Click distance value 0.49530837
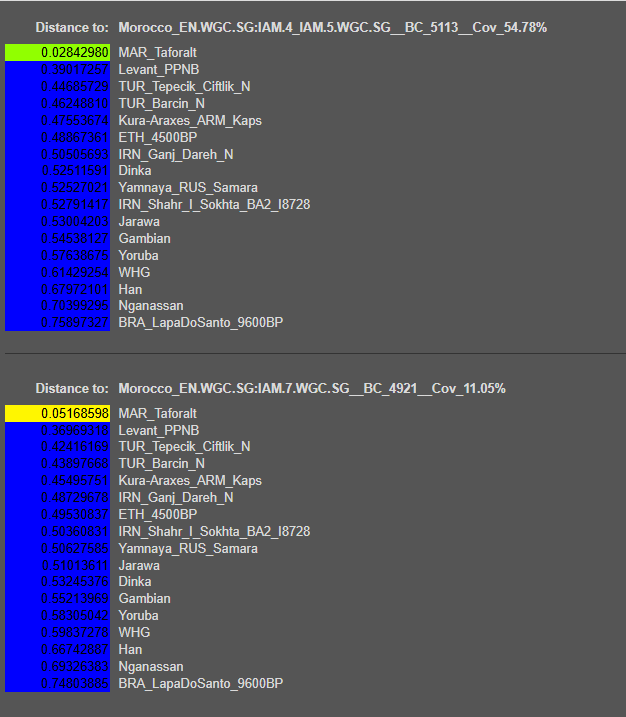 57,514
